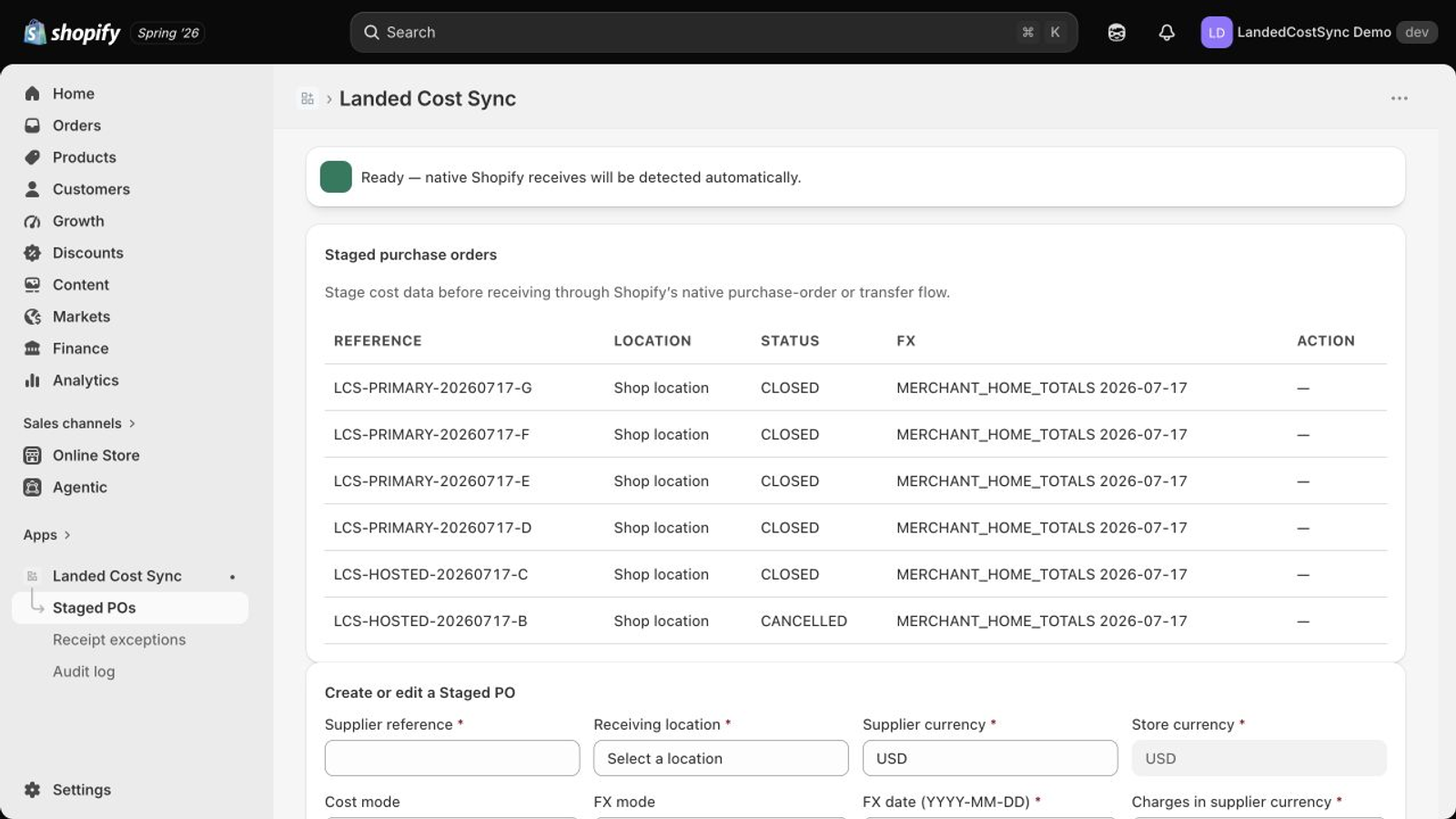Open the Staged POs page
The width and height of the screenshot is (1456, 819).
click(x=130, y=608)
